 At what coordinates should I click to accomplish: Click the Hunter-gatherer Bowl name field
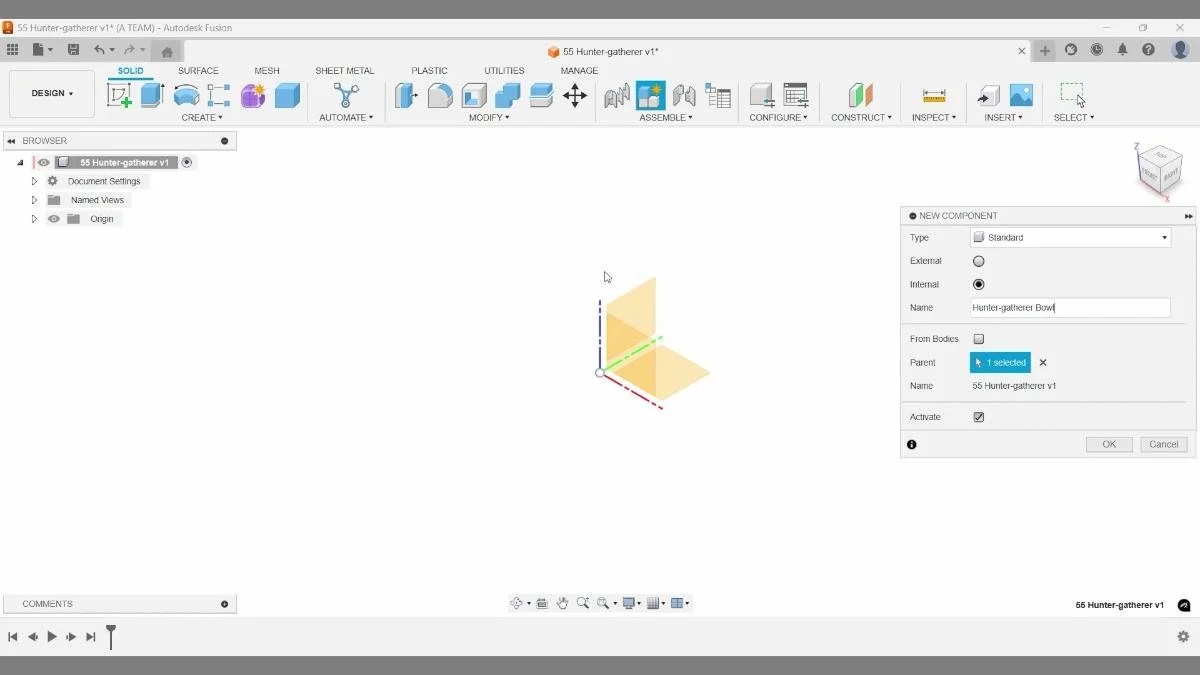tap(1069, 307)
